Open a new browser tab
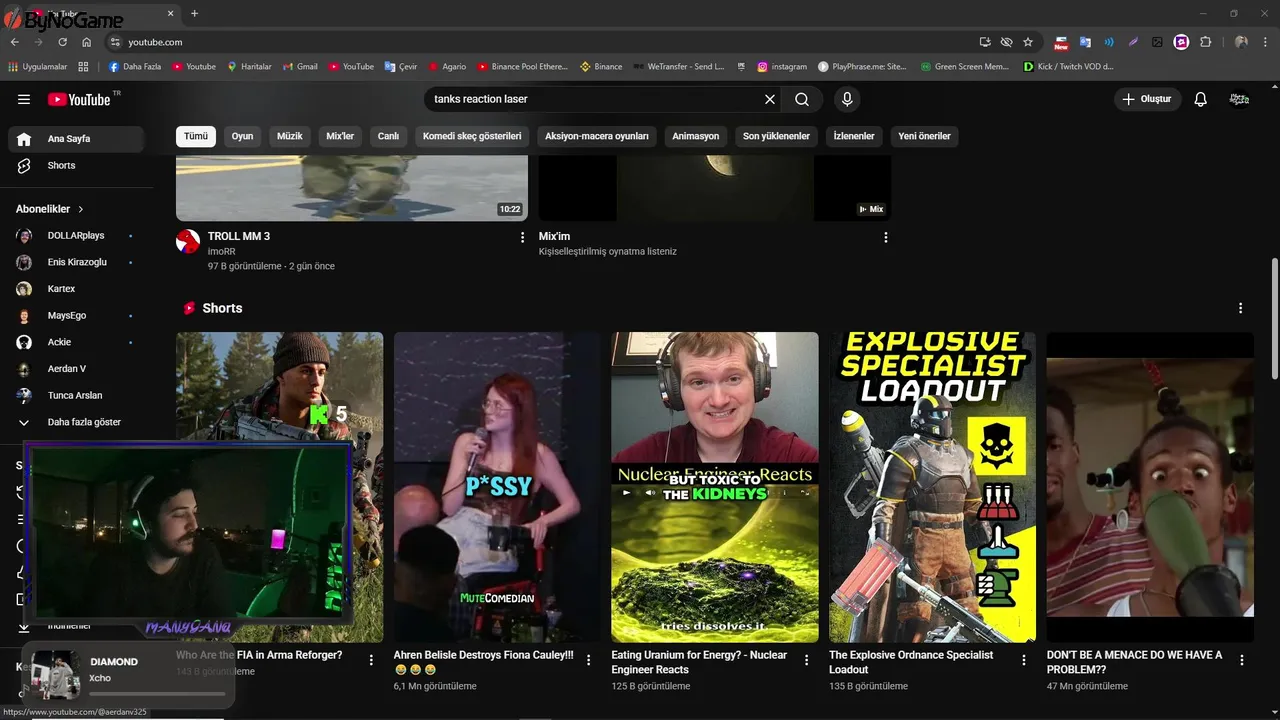The height and width of the screenshot is (720, 1280). coord(194,13)
